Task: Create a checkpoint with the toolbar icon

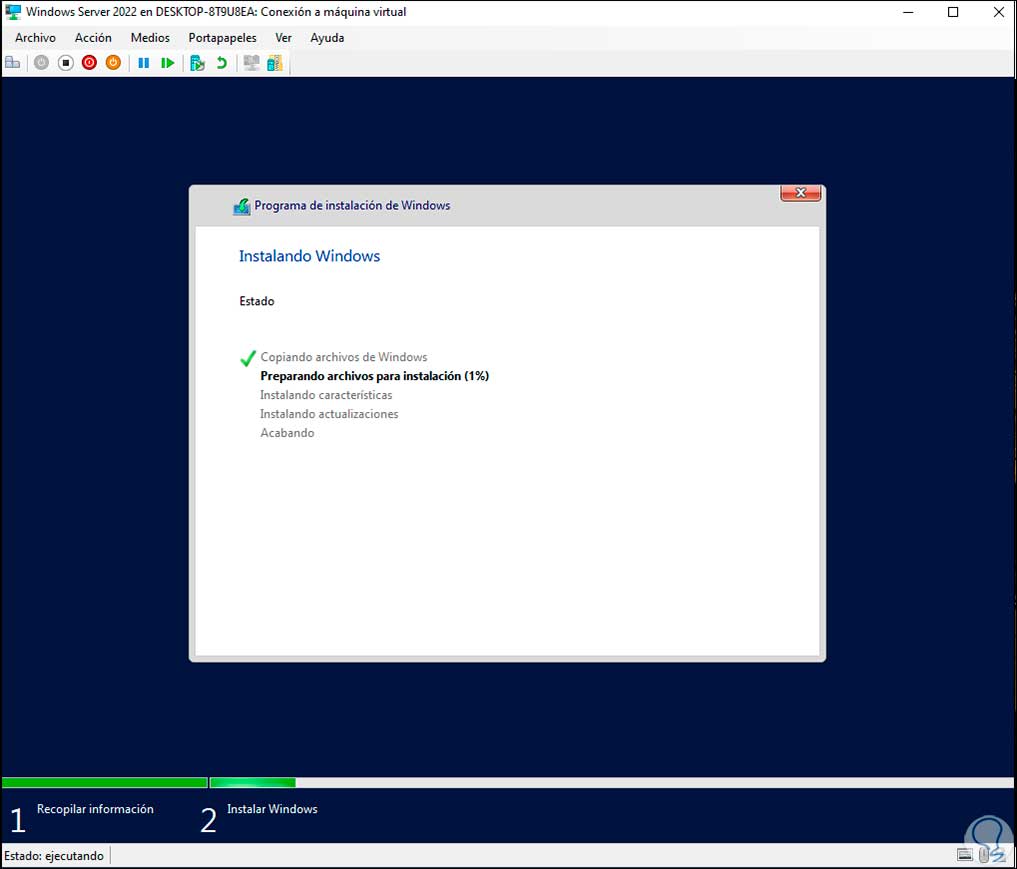Action: 197,63
